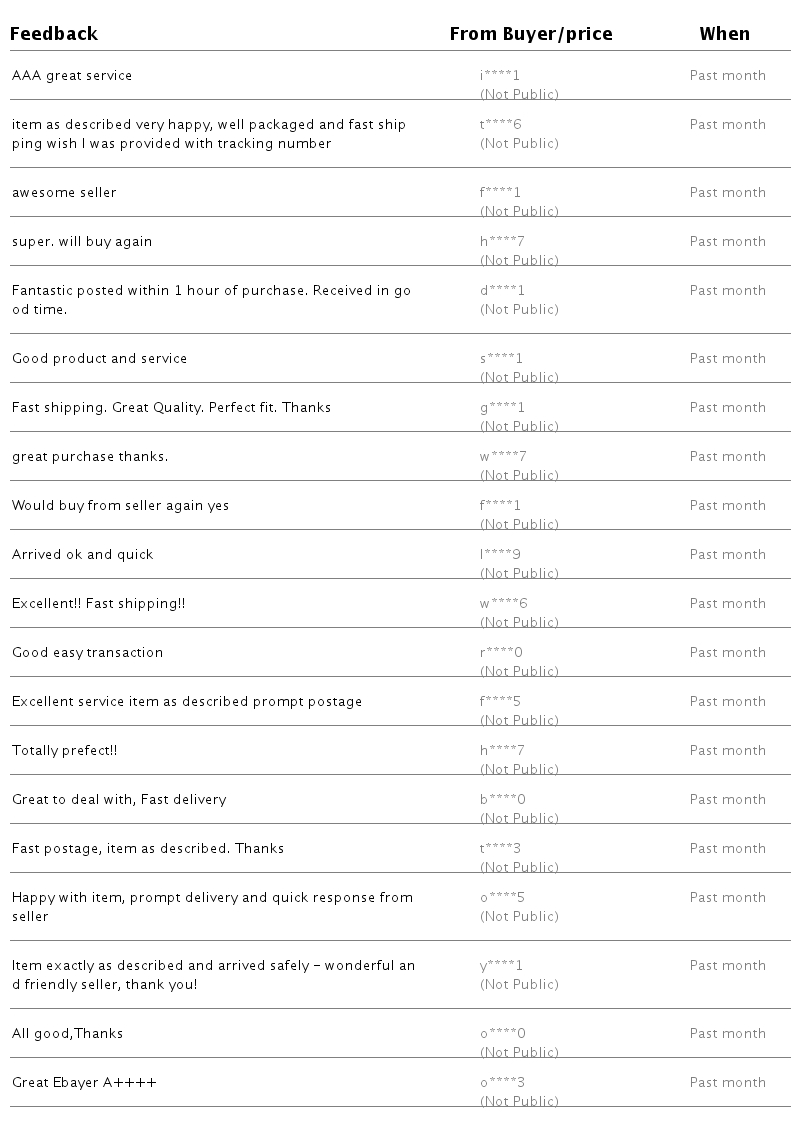Viewport: 800px width, 1126px height.
Task: Click buyer l****9's username
Action: (x=500, y=555)
